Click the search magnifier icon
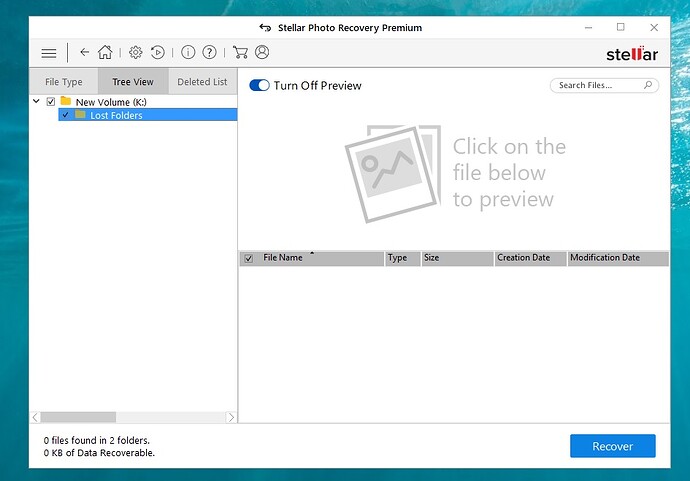 648,85
